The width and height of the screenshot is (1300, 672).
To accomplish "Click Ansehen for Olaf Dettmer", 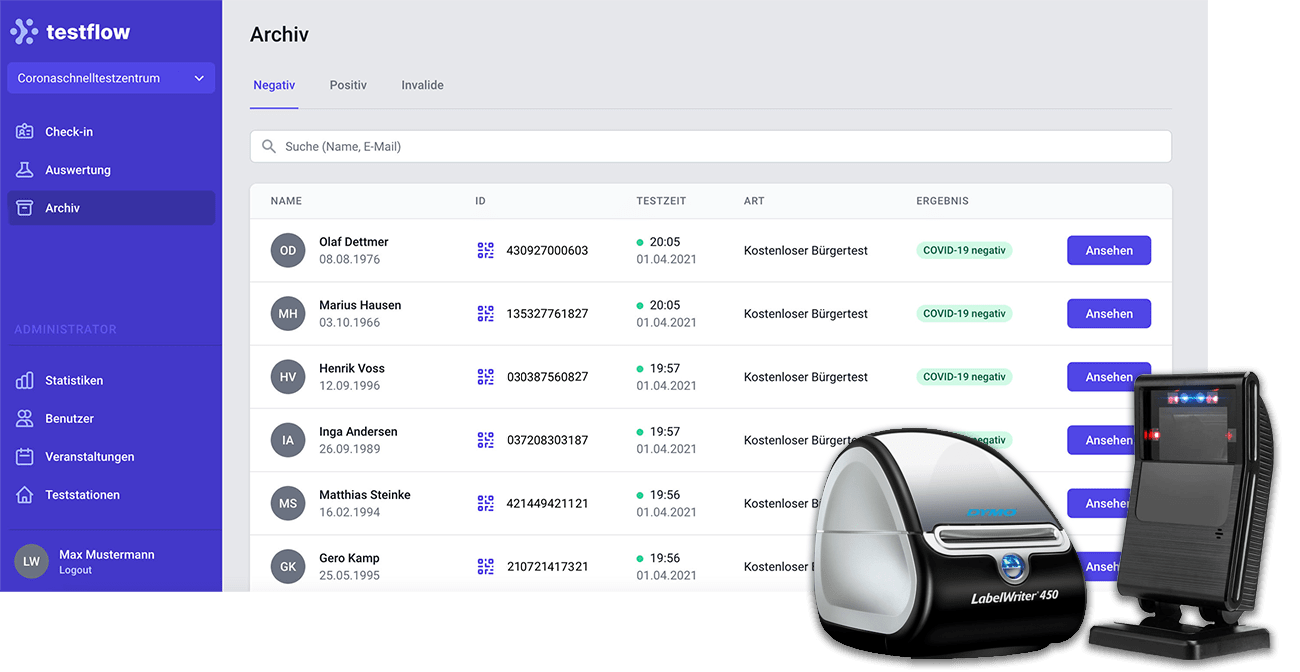I will [1108, 251].
